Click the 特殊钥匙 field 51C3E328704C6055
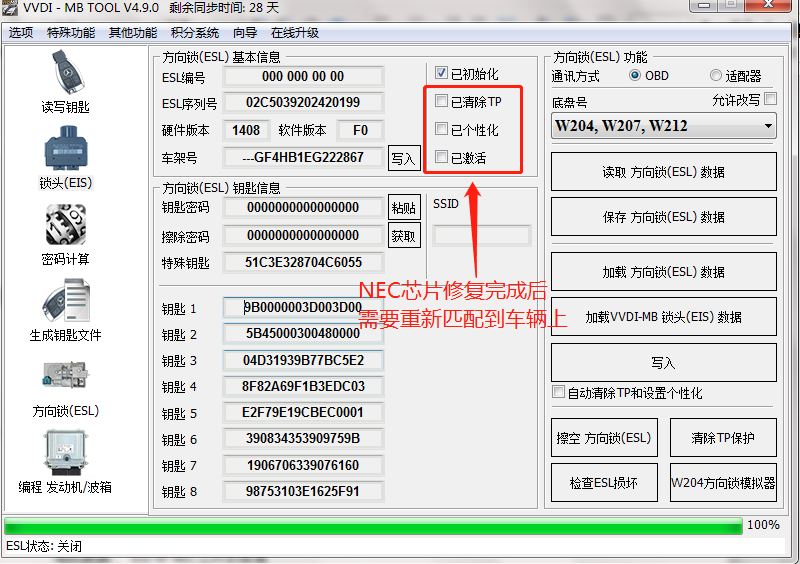 coord(303,262)
